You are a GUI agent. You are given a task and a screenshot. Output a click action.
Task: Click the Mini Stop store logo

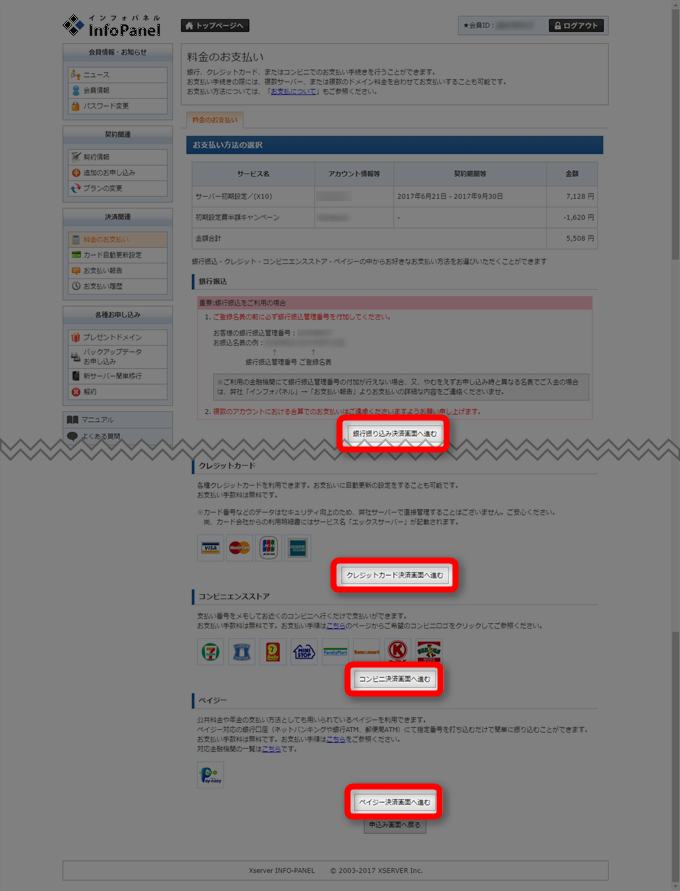(304, 652)
